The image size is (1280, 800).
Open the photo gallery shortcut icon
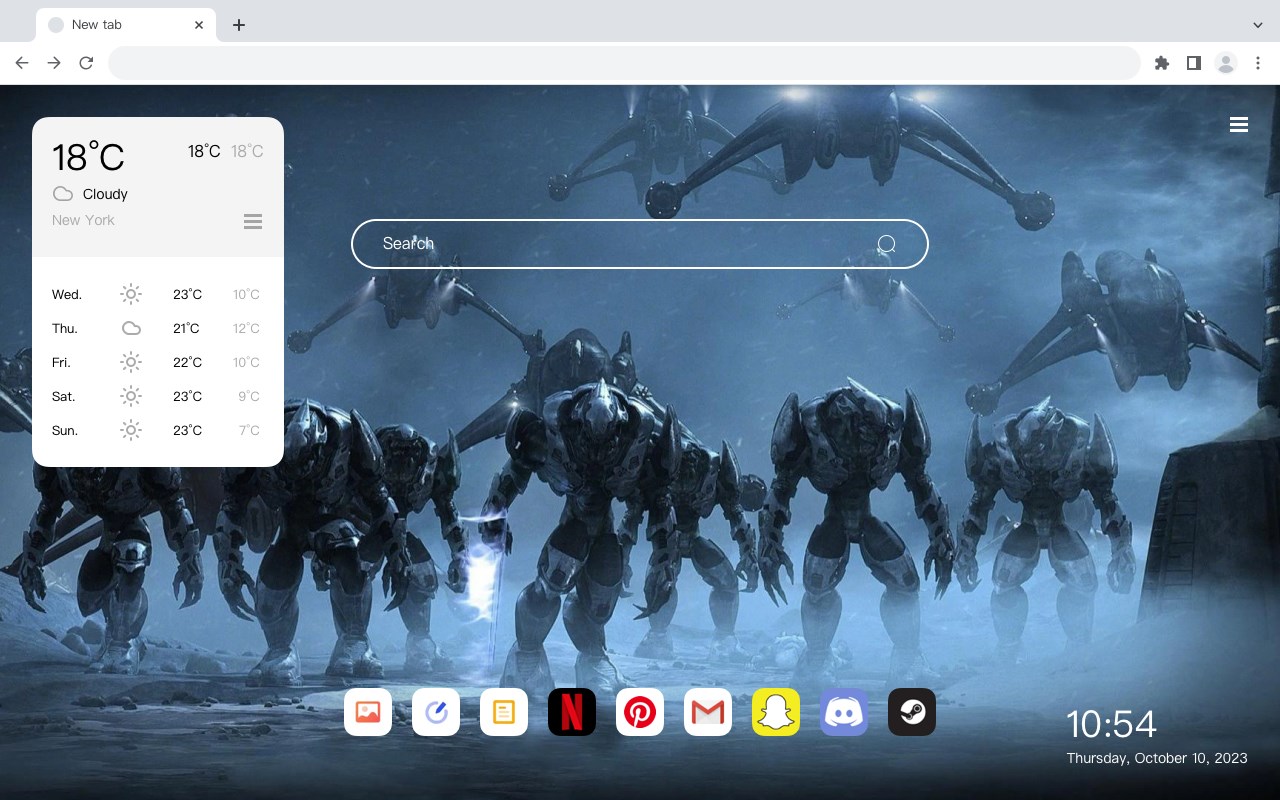pyautogui.click(x=368, y=712)
